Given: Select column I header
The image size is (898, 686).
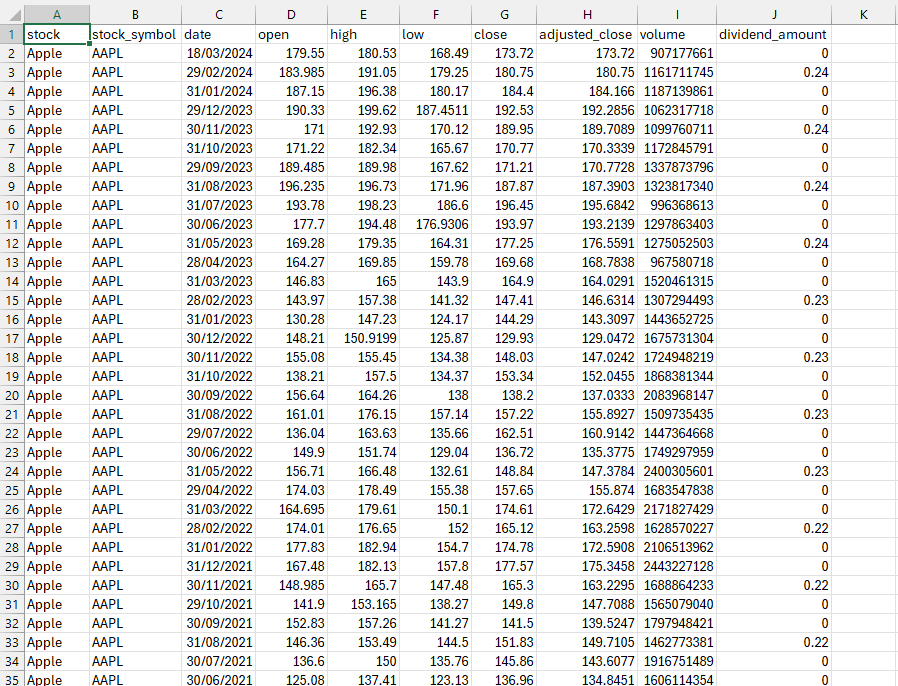Looking at the screenshot, I should (x=677, y=15).
